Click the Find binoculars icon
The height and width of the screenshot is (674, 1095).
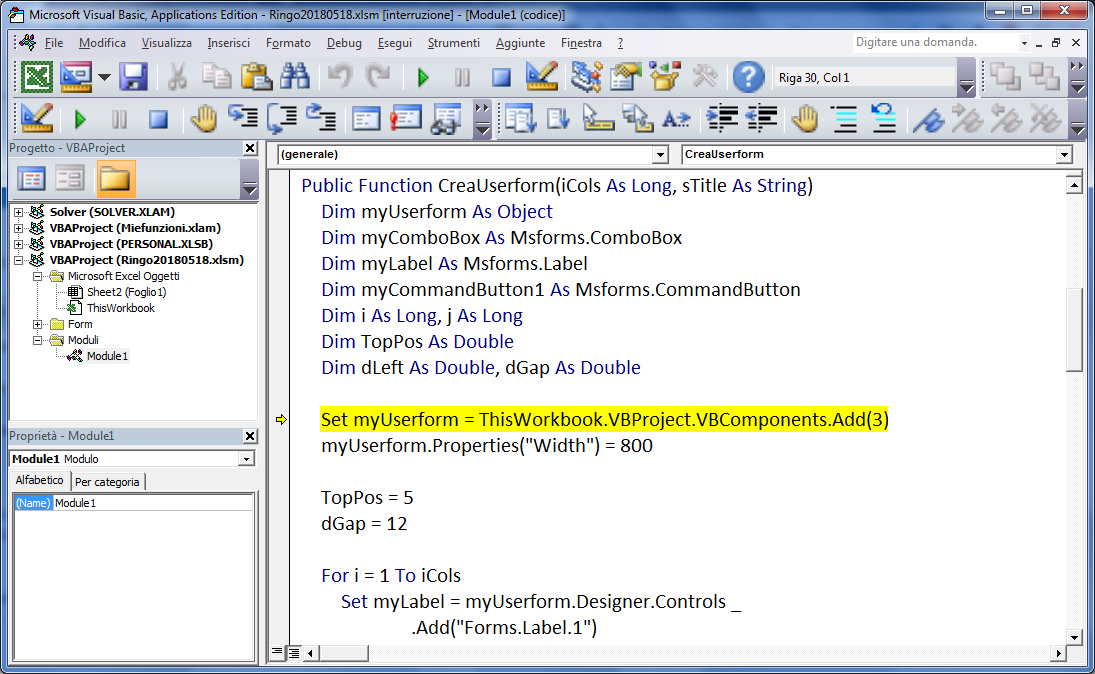click(x=295, y=77)
